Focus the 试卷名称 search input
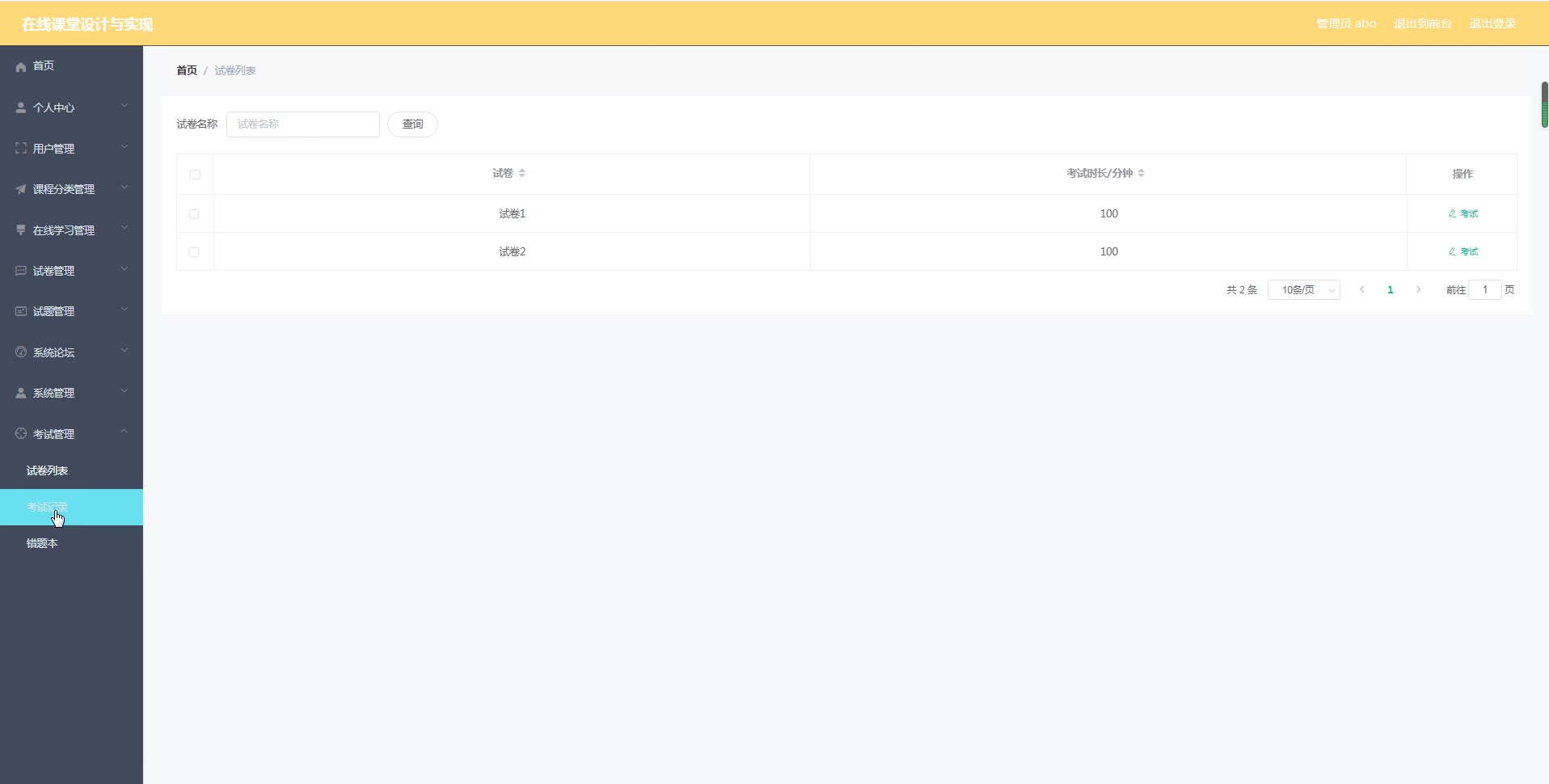The height and width of the screenshot is (784, 1549). [x=303, y=124]
